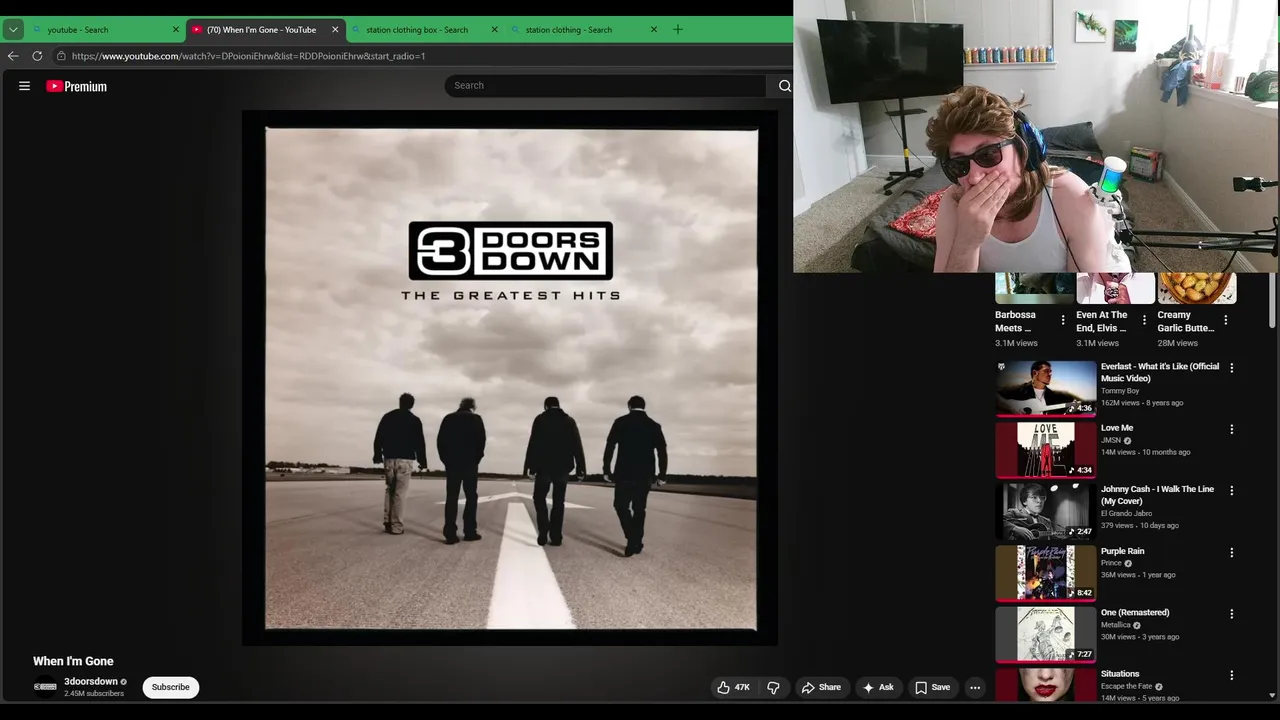1280x720 pixels.
Task: Open options menu for Everlast video
Action: pos(1232,368)
